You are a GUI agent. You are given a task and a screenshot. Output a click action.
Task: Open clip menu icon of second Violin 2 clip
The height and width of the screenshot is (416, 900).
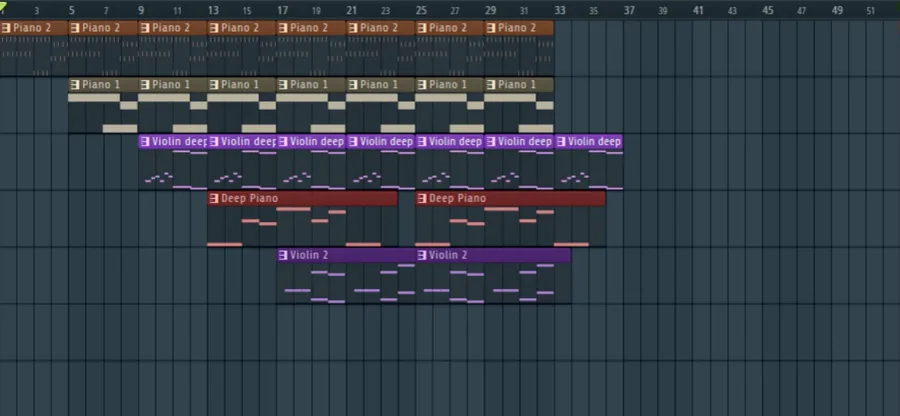[x=422, y=255]
